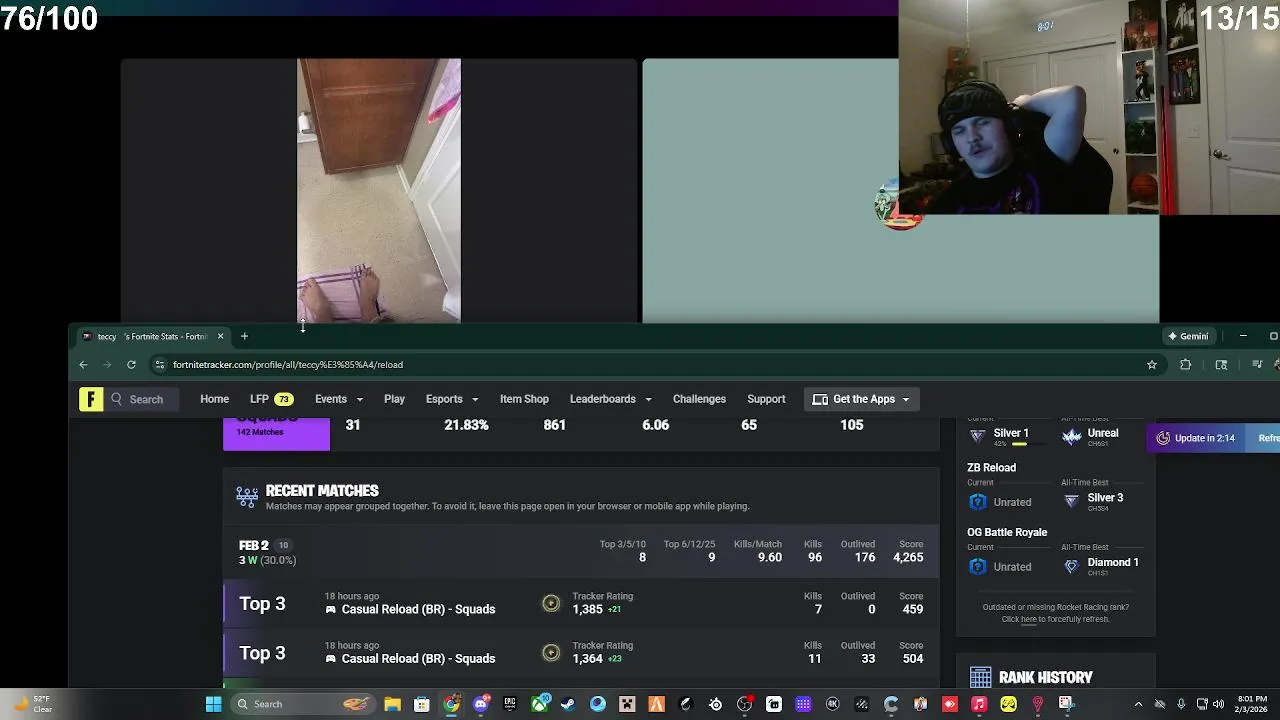Expand the Get the Apps dropdown

pyautogui.click(x=861, y=399)
